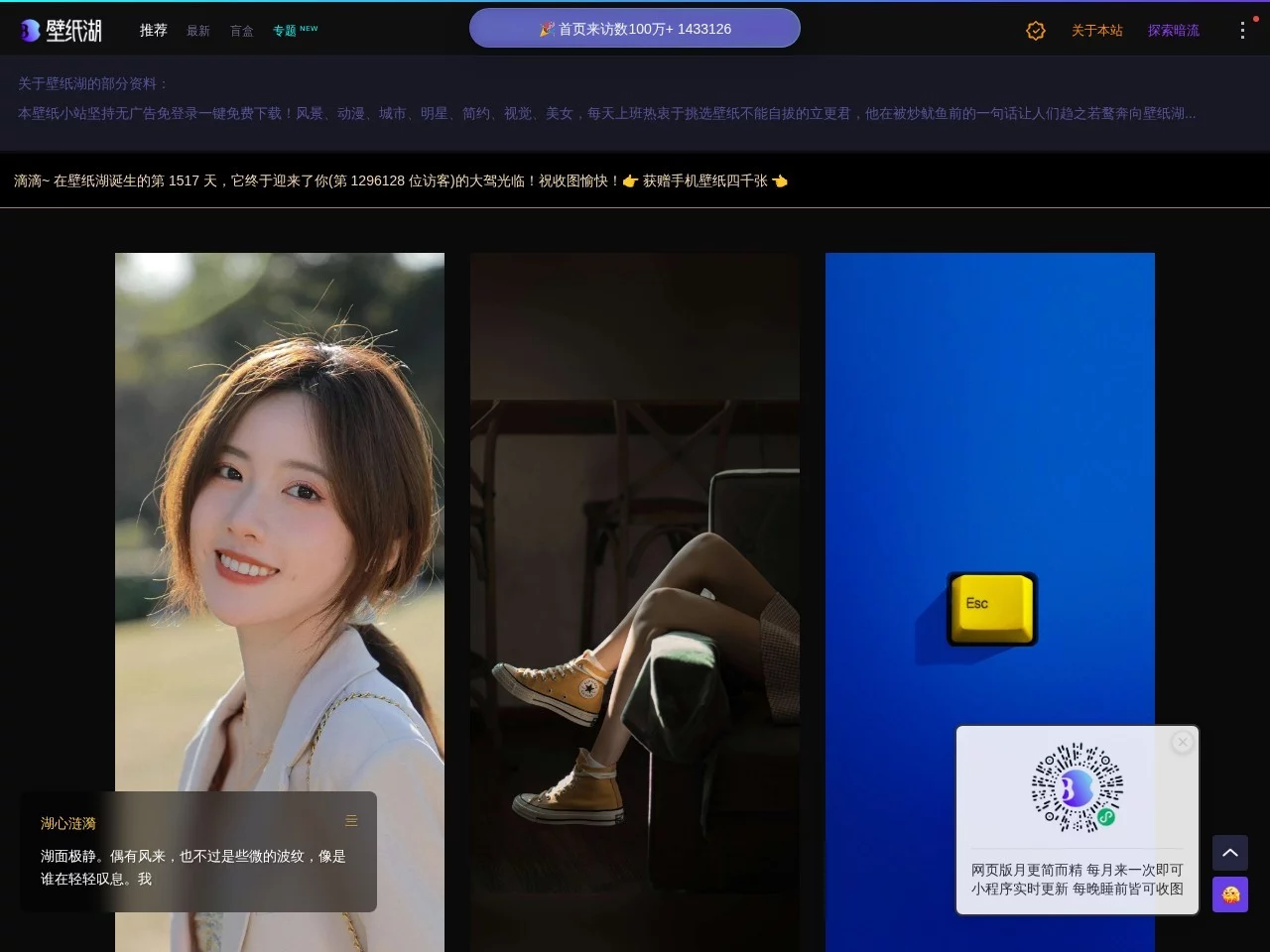Expand the 湖心涟漪 card hamburger menu
This screenshot has height=952, width=1270.
[351, 821]
